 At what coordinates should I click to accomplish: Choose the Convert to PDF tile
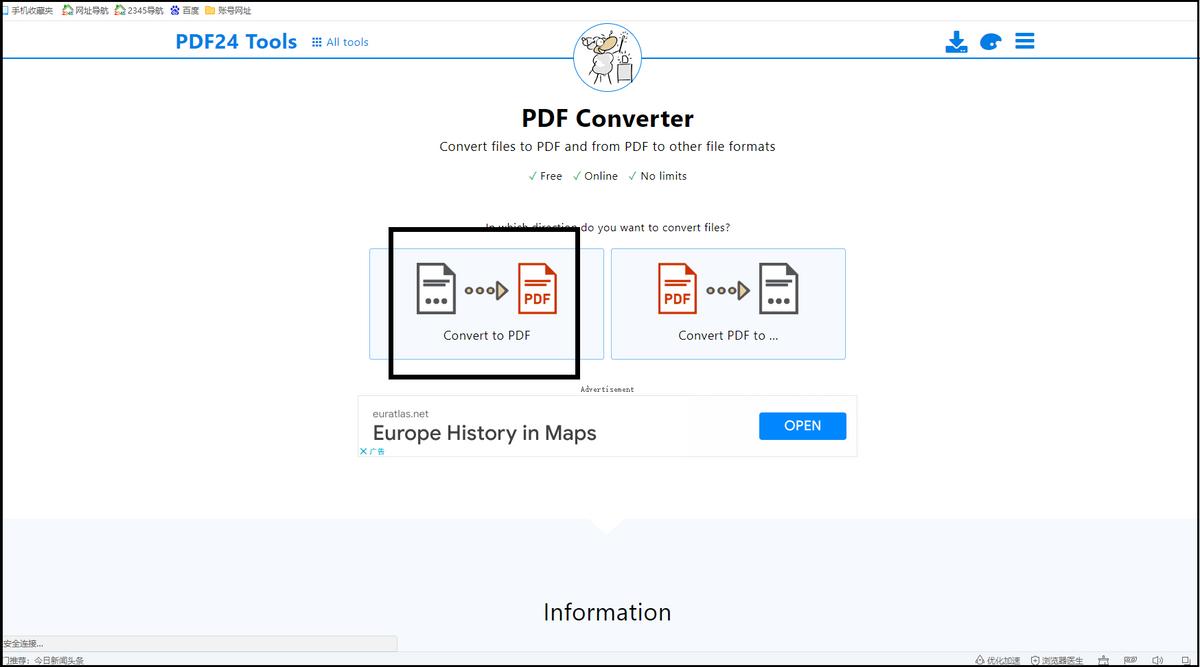(487, 304)
